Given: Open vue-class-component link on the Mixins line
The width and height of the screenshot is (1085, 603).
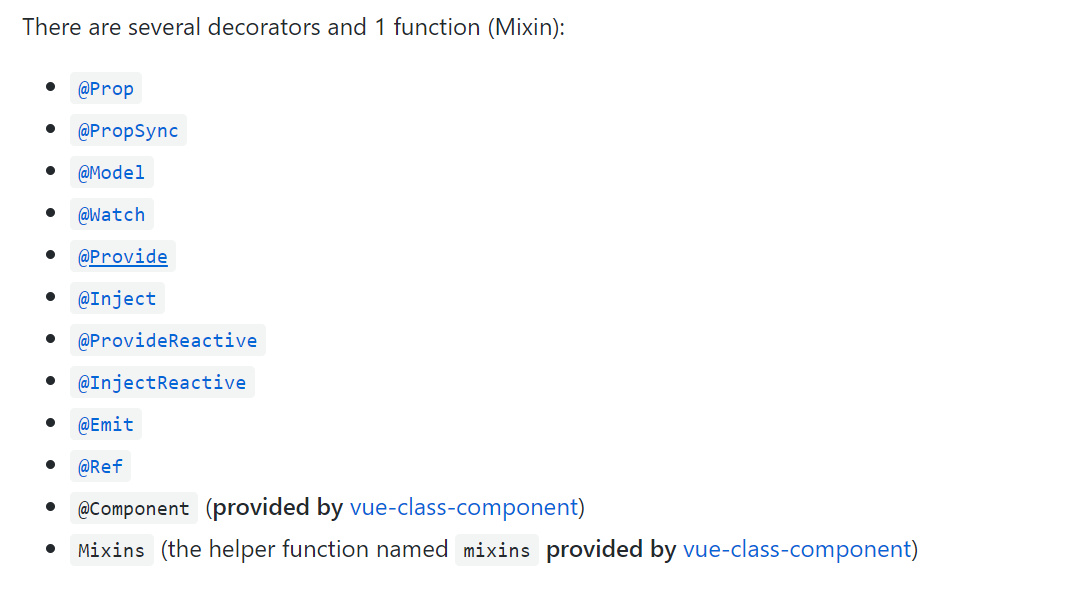Looking at the screenshot, I should click(x=797, y=550).
